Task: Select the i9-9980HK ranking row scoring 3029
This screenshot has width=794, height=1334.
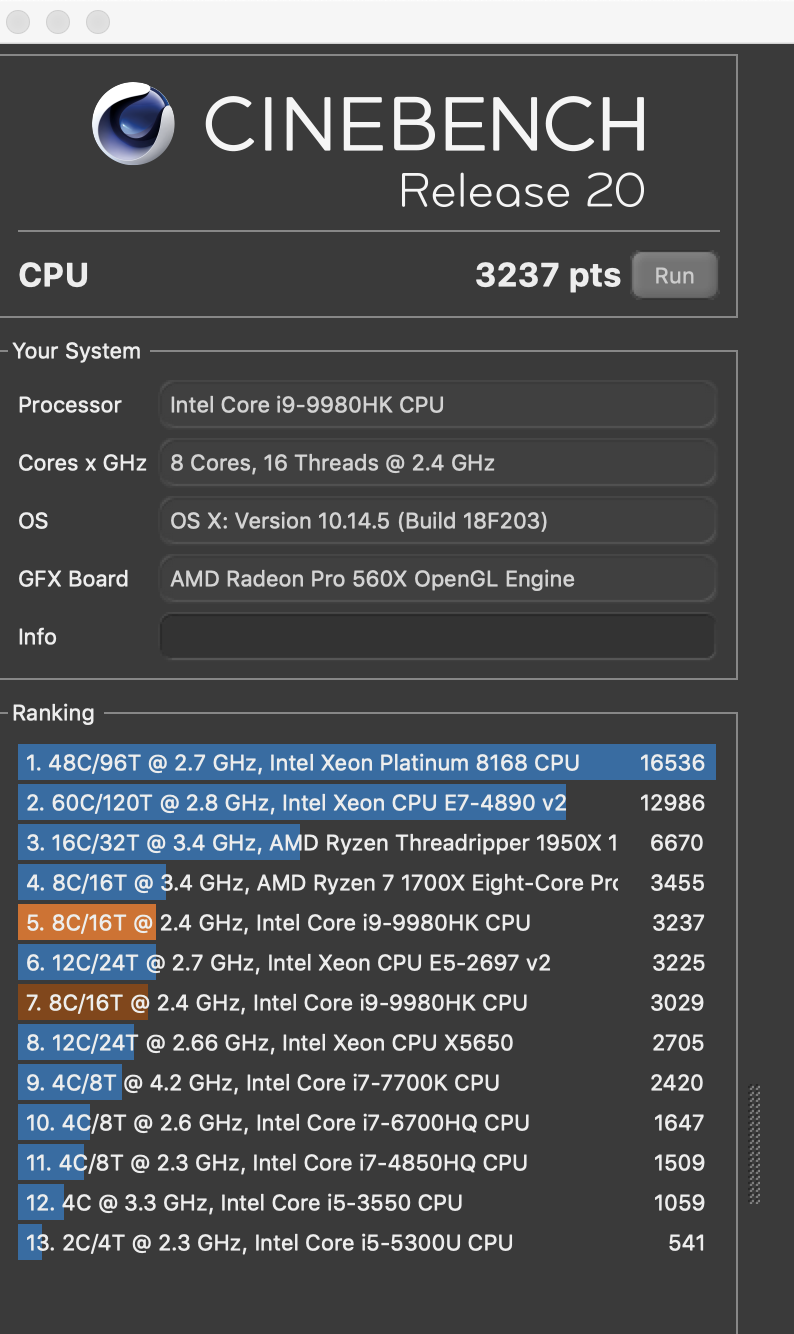Action: point(366,1003)
